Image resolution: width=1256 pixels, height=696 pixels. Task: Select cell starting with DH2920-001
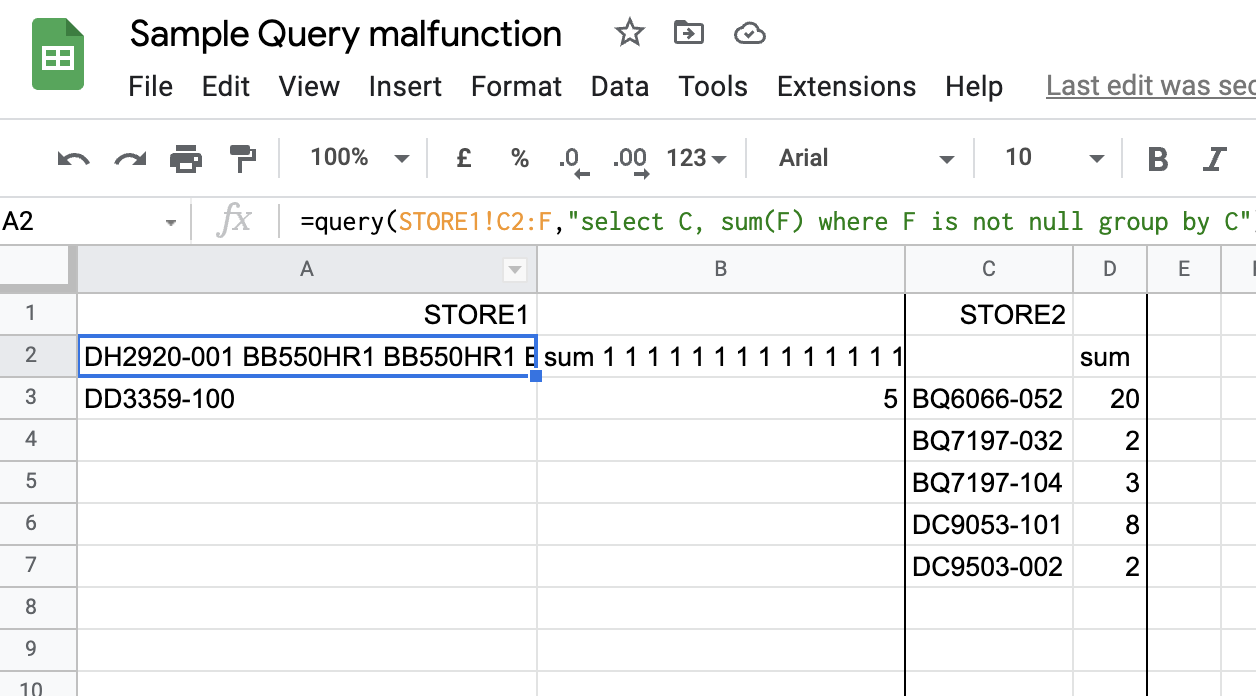[x=307, y=357]
